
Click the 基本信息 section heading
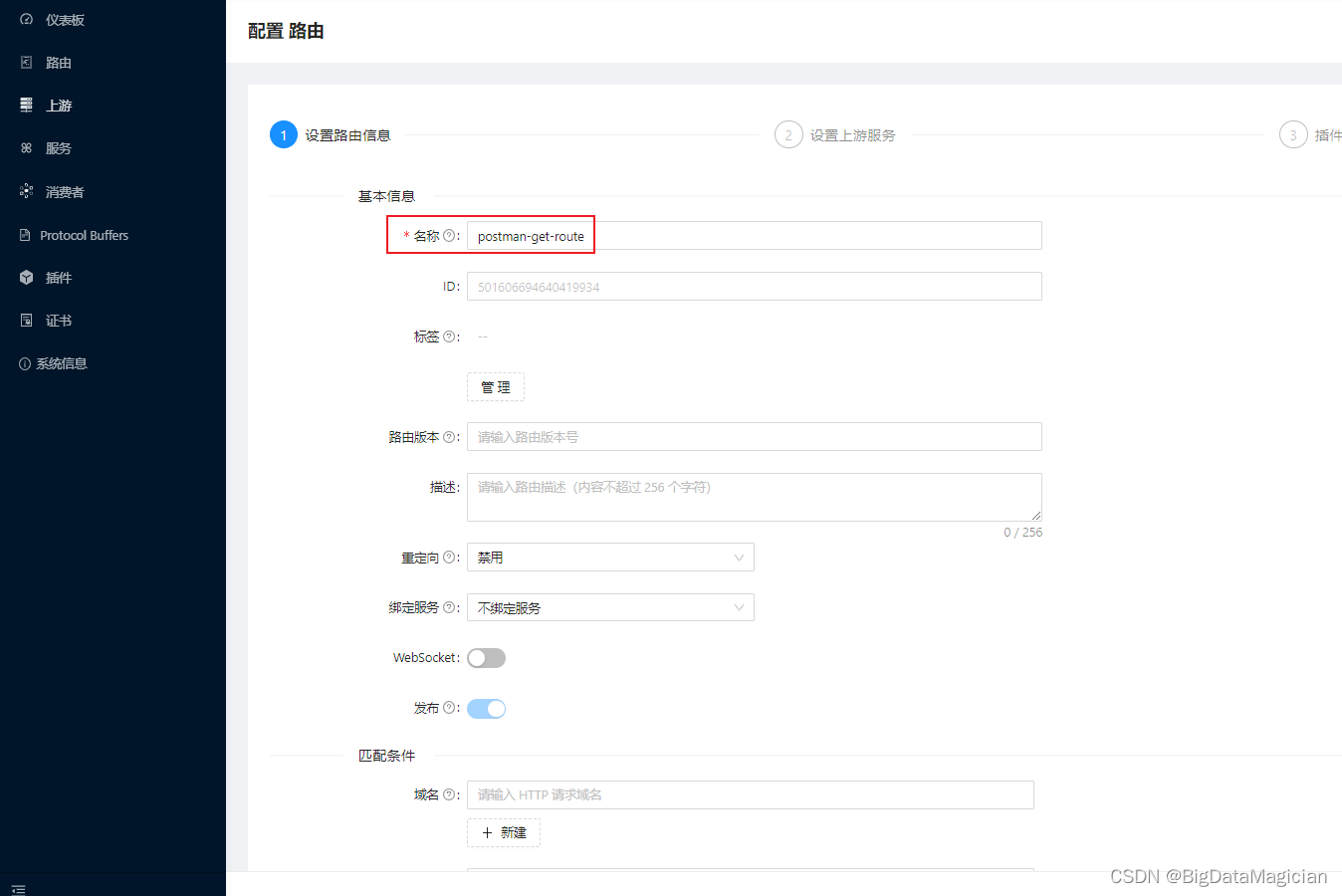386,196
